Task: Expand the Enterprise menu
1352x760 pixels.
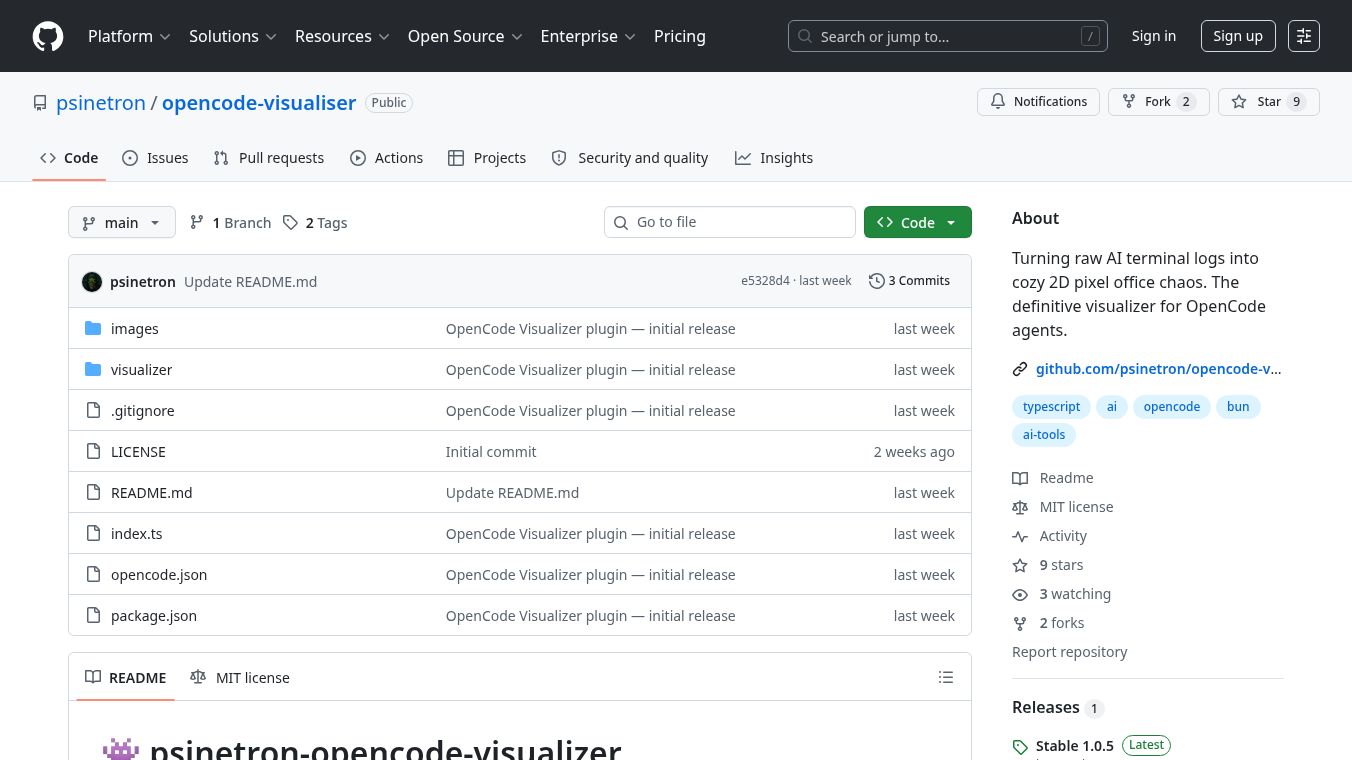Action: [588, 36]
